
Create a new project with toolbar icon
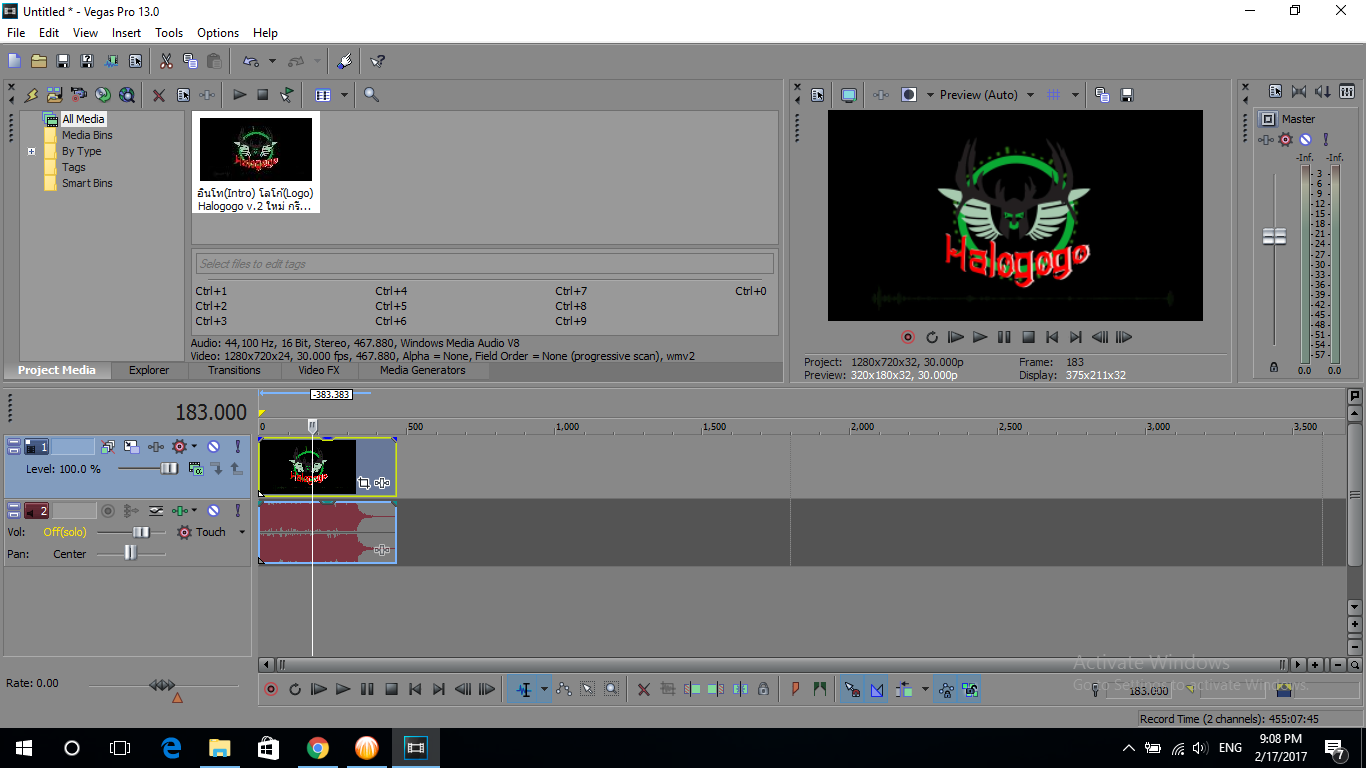(x=15, y=61)
